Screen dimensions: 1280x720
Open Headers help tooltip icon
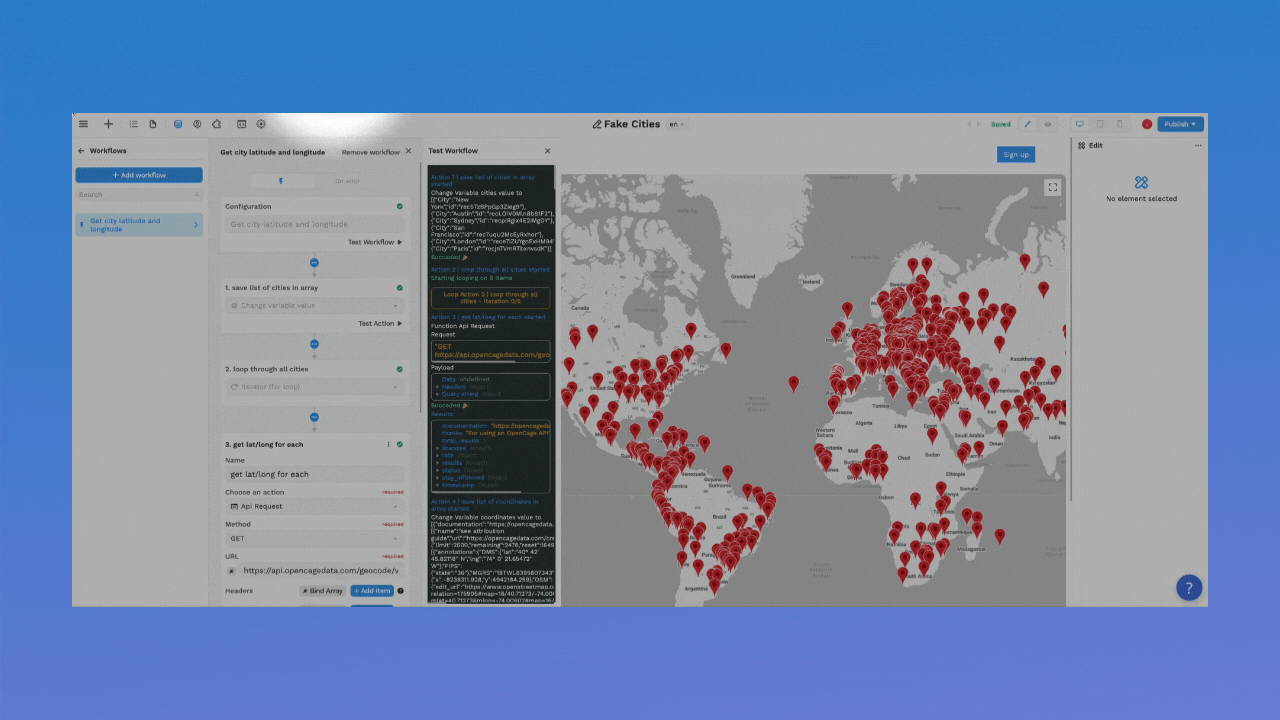[401, 591]
